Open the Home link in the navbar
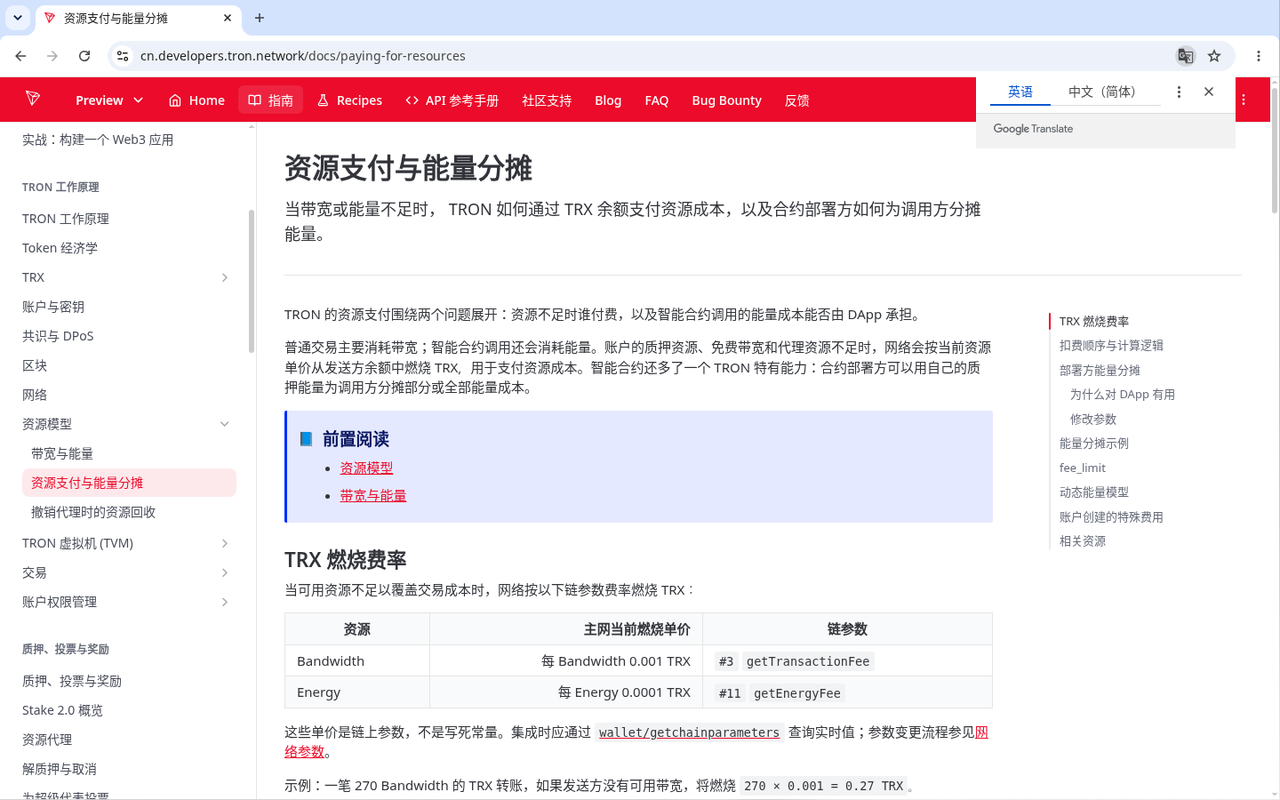This screenshot has width=1280, height=800. tap(196, 100)
